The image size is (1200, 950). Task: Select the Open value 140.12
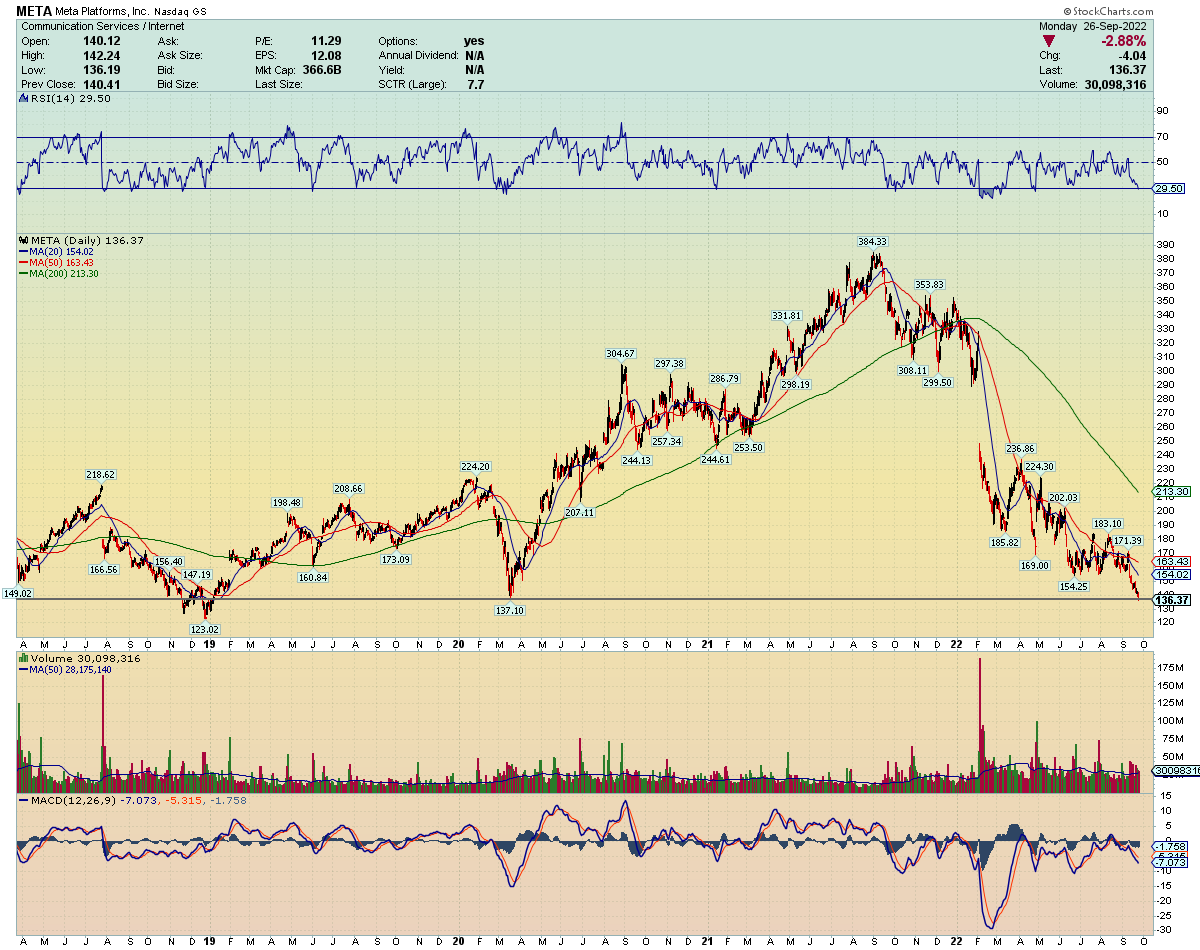coord(100,41)
